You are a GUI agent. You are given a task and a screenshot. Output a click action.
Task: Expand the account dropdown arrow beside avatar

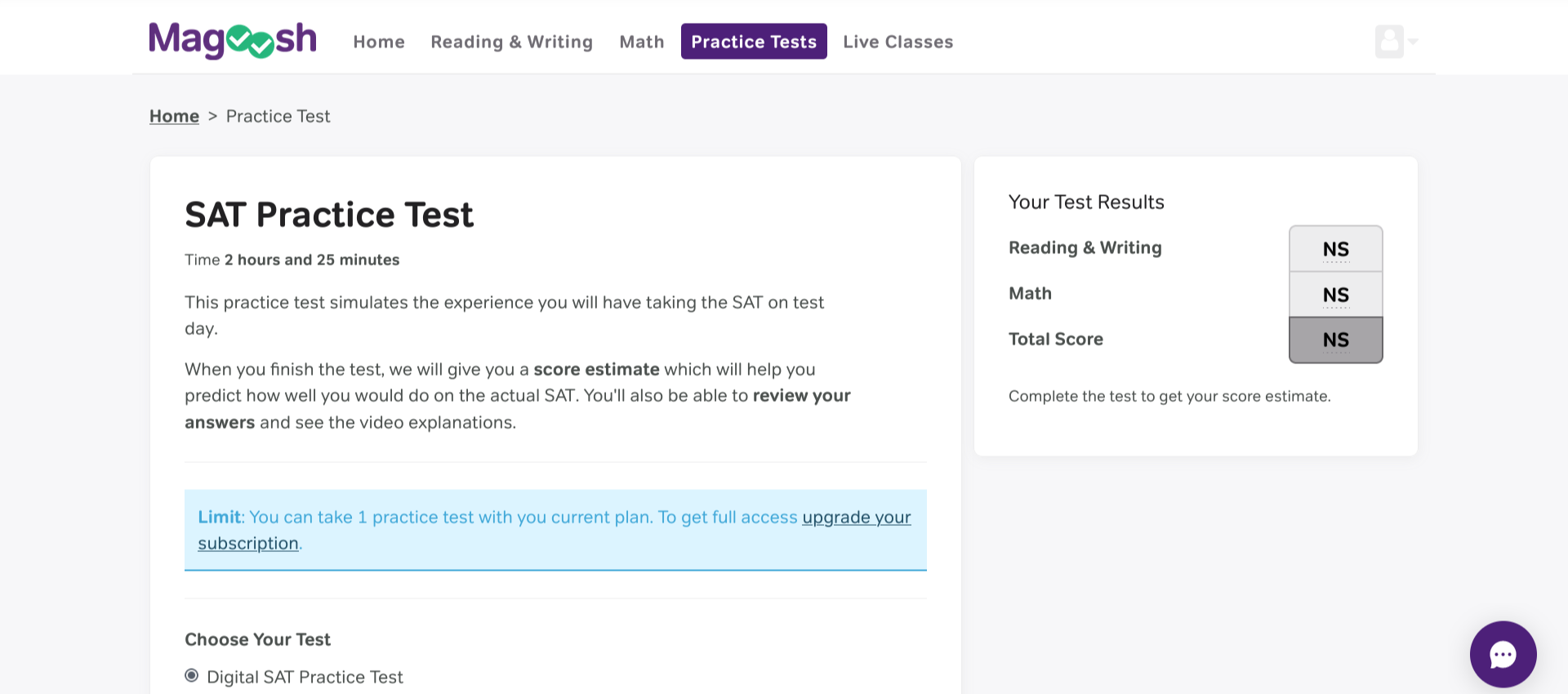1413,41
